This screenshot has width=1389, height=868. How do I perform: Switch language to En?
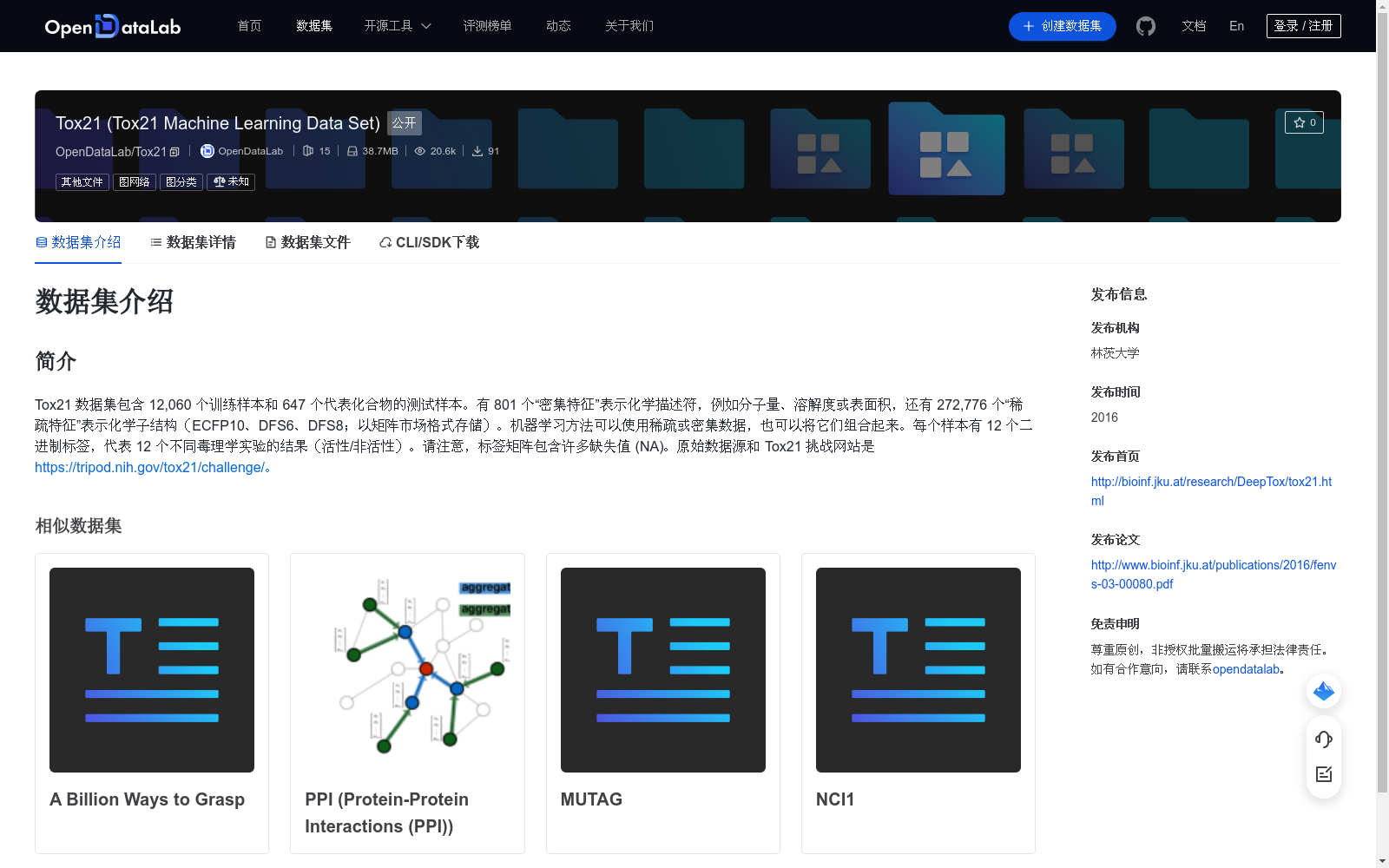pyautogui.click(x=1236, y=26)
